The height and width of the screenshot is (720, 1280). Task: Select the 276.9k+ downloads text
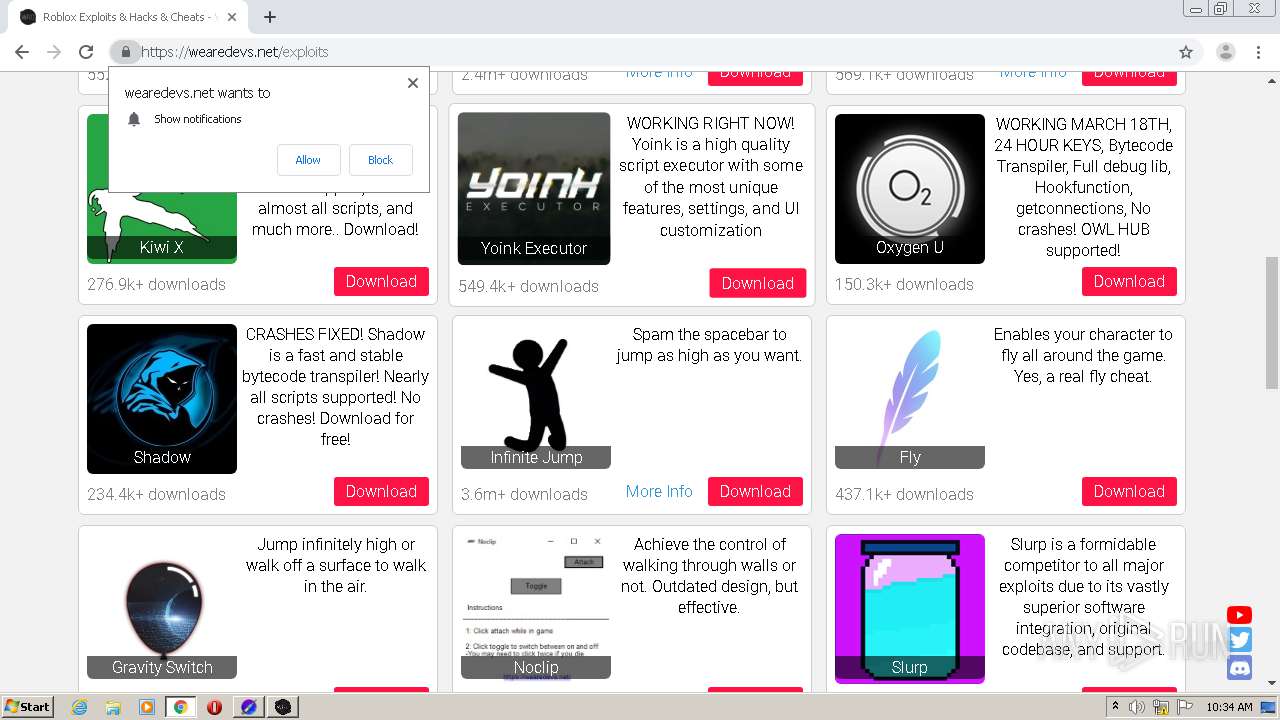click(x=157, y=284)
